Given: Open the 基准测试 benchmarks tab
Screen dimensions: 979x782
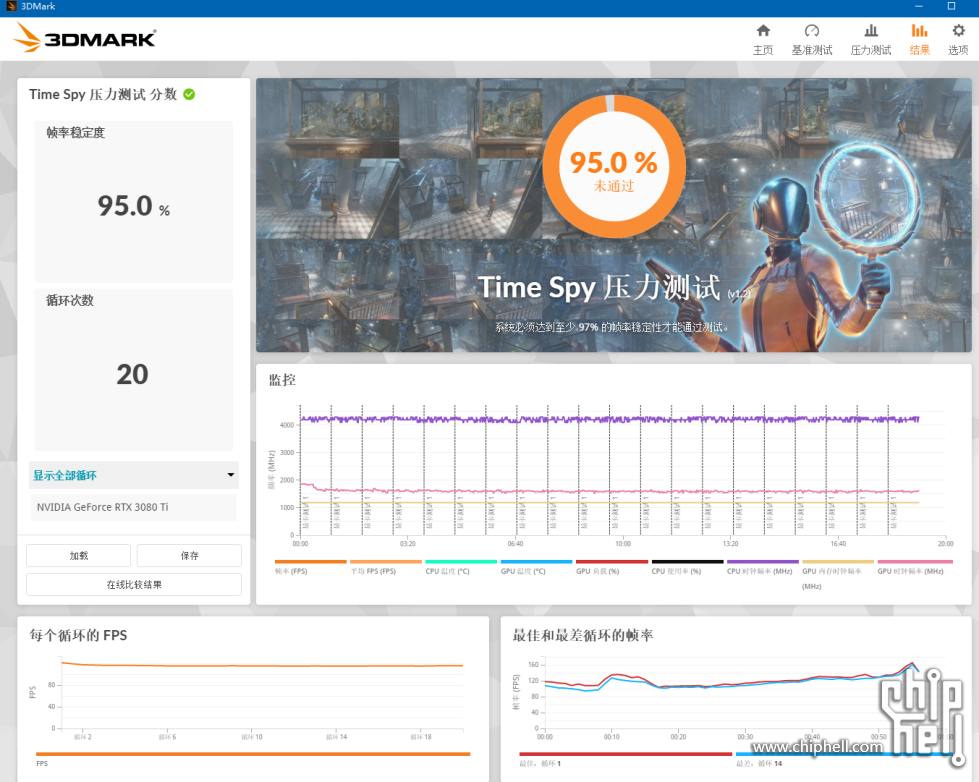Looking at the screenshot, I should pyautogui.click(x=812, y=39).
